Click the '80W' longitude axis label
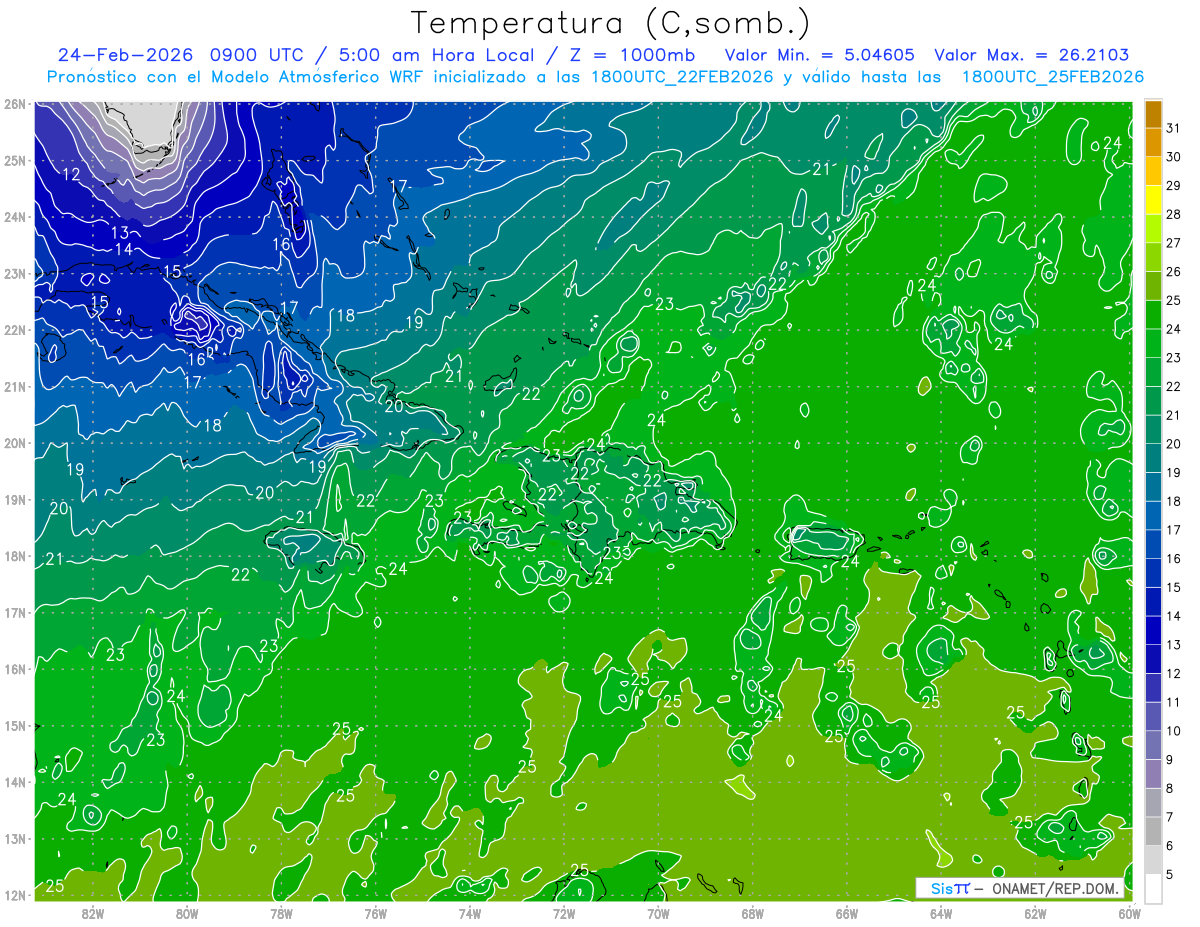The height and width of the screenshot is (927, 1200). pyautogui.click(x=187, y=913)
